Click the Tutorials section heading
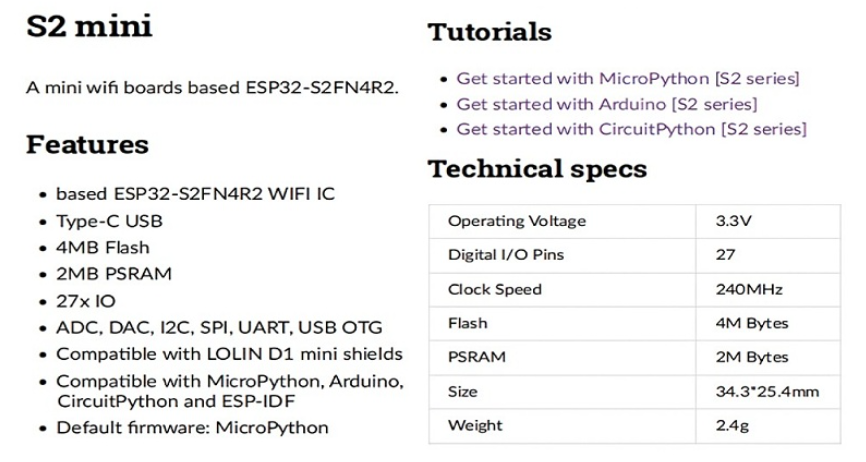 (489, 31)
